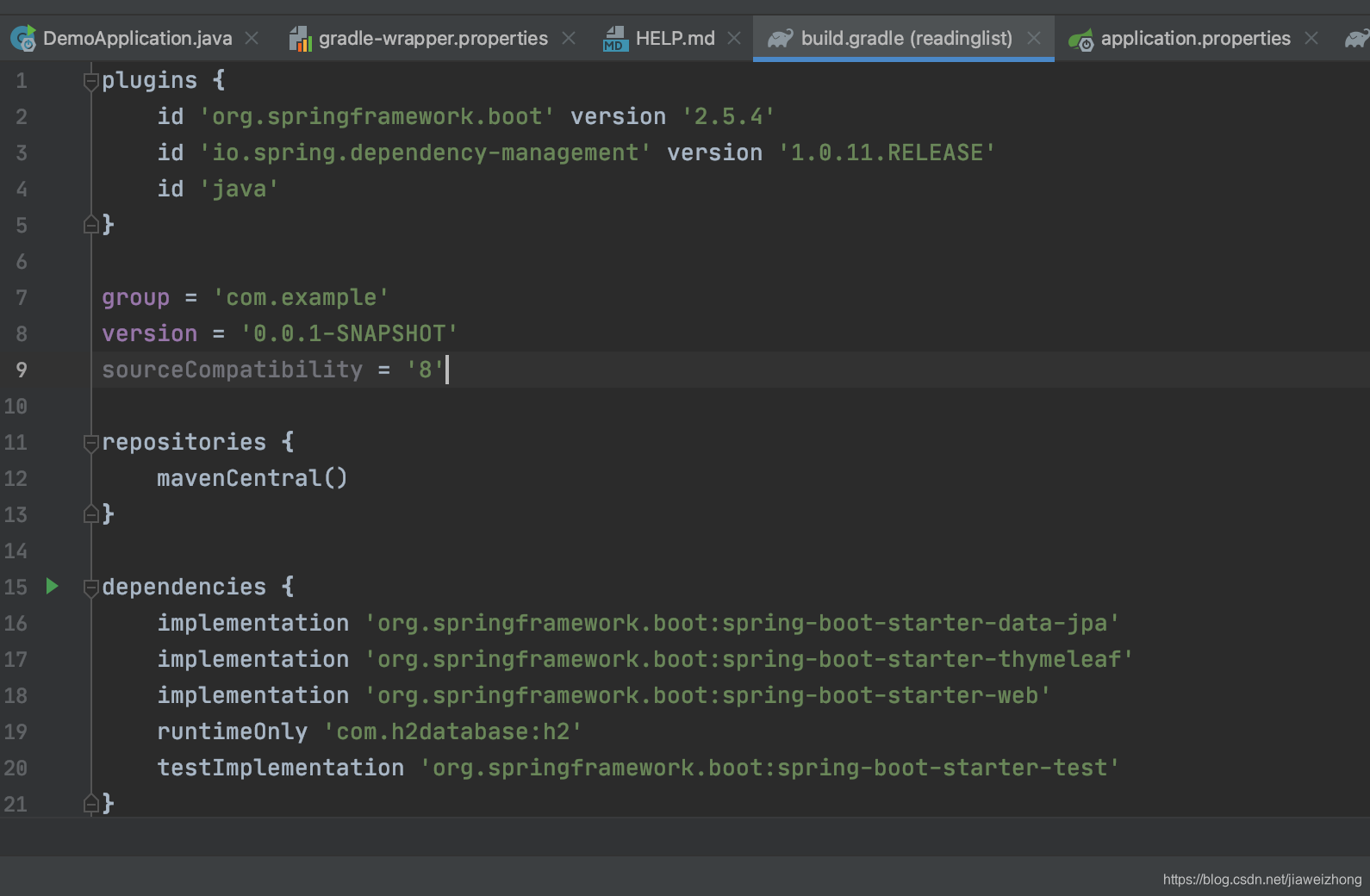
Task: Click the 'java' plugin id string
Action: point(240,189)
